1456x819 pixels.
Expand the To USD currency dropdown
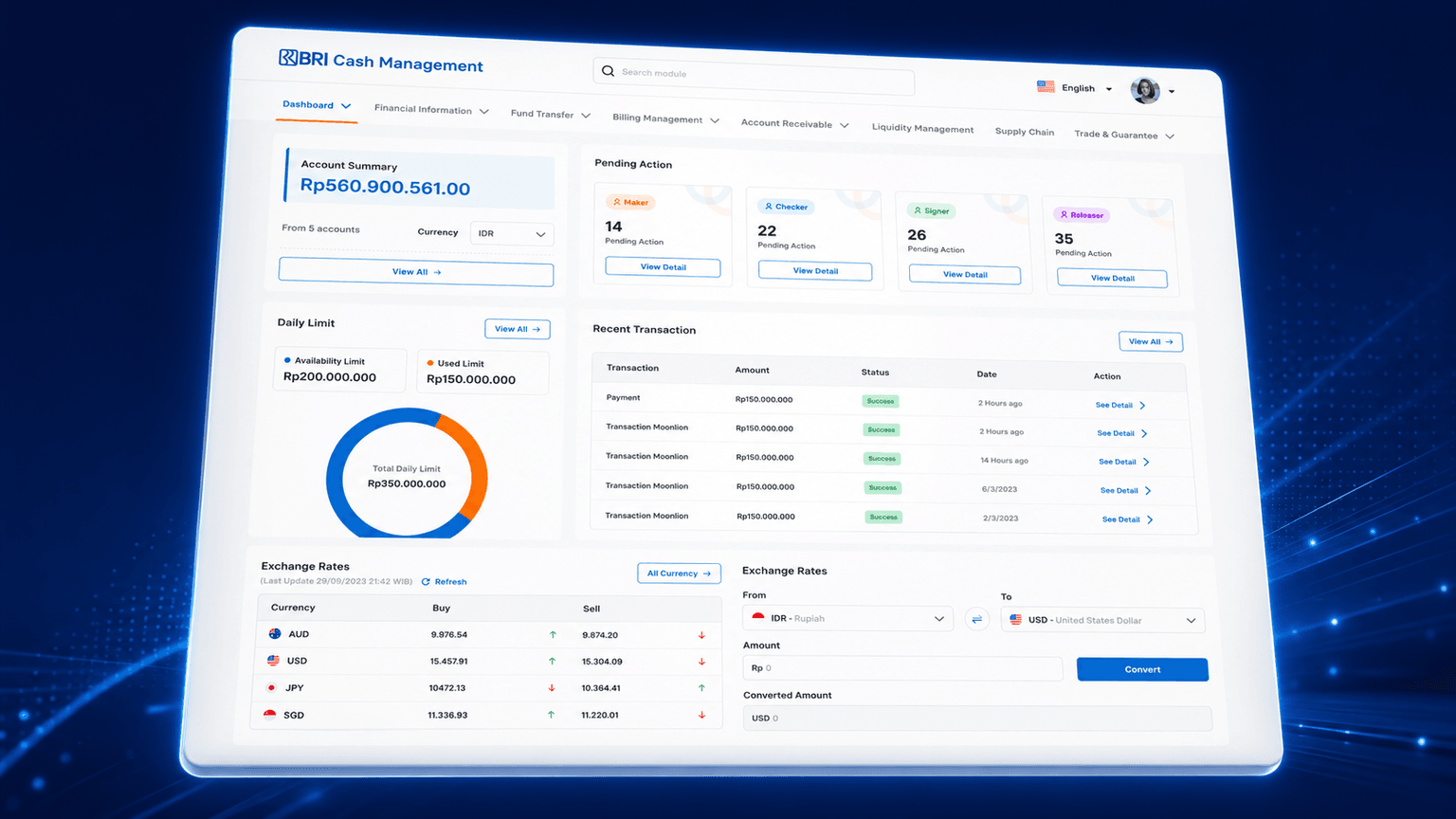(x=1102, y=620)
